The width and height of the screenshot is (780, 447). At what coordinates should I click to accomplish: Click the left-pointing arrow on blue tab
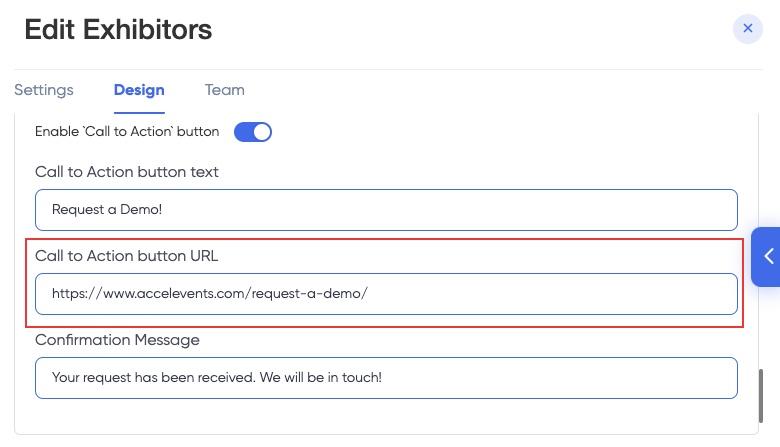[770, 257]
